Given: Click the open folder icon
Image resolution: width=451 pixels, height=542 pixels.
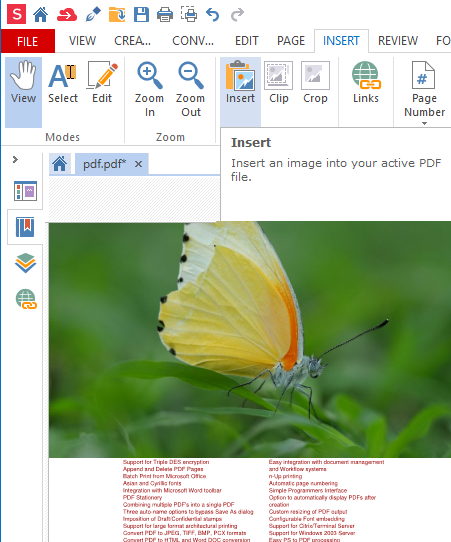Looking at the screenshot, I should [117, 15].
